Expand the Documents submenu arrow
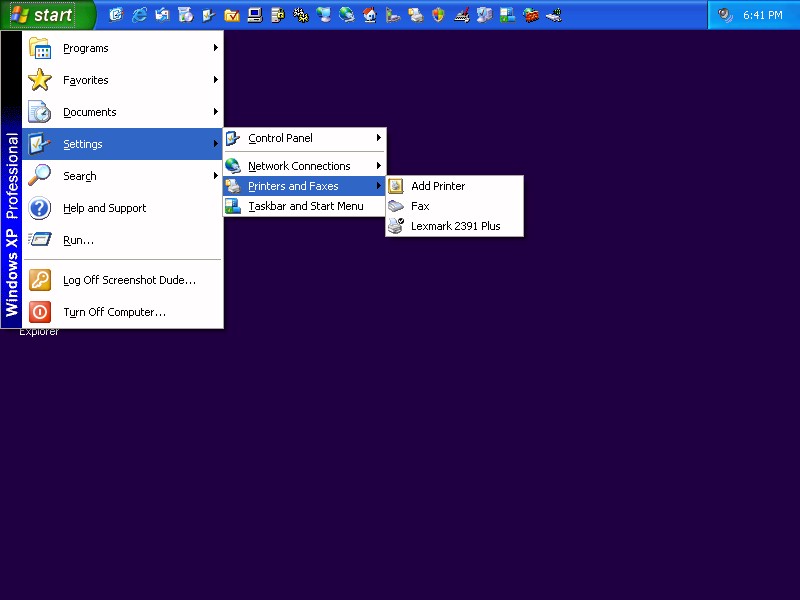The height and width of the screenshot is (600, 800). (x=215, y=112)
